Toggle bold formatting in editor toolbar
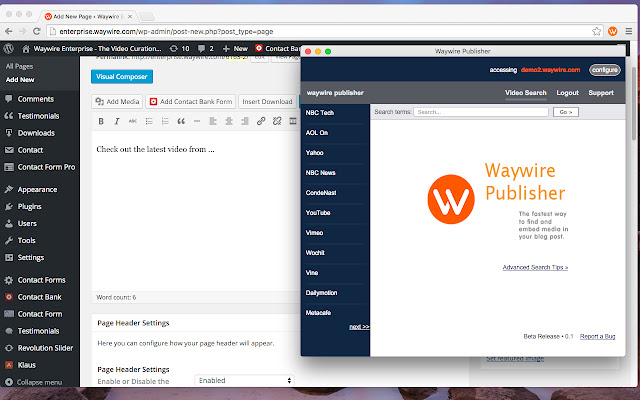 coord(101,121)
